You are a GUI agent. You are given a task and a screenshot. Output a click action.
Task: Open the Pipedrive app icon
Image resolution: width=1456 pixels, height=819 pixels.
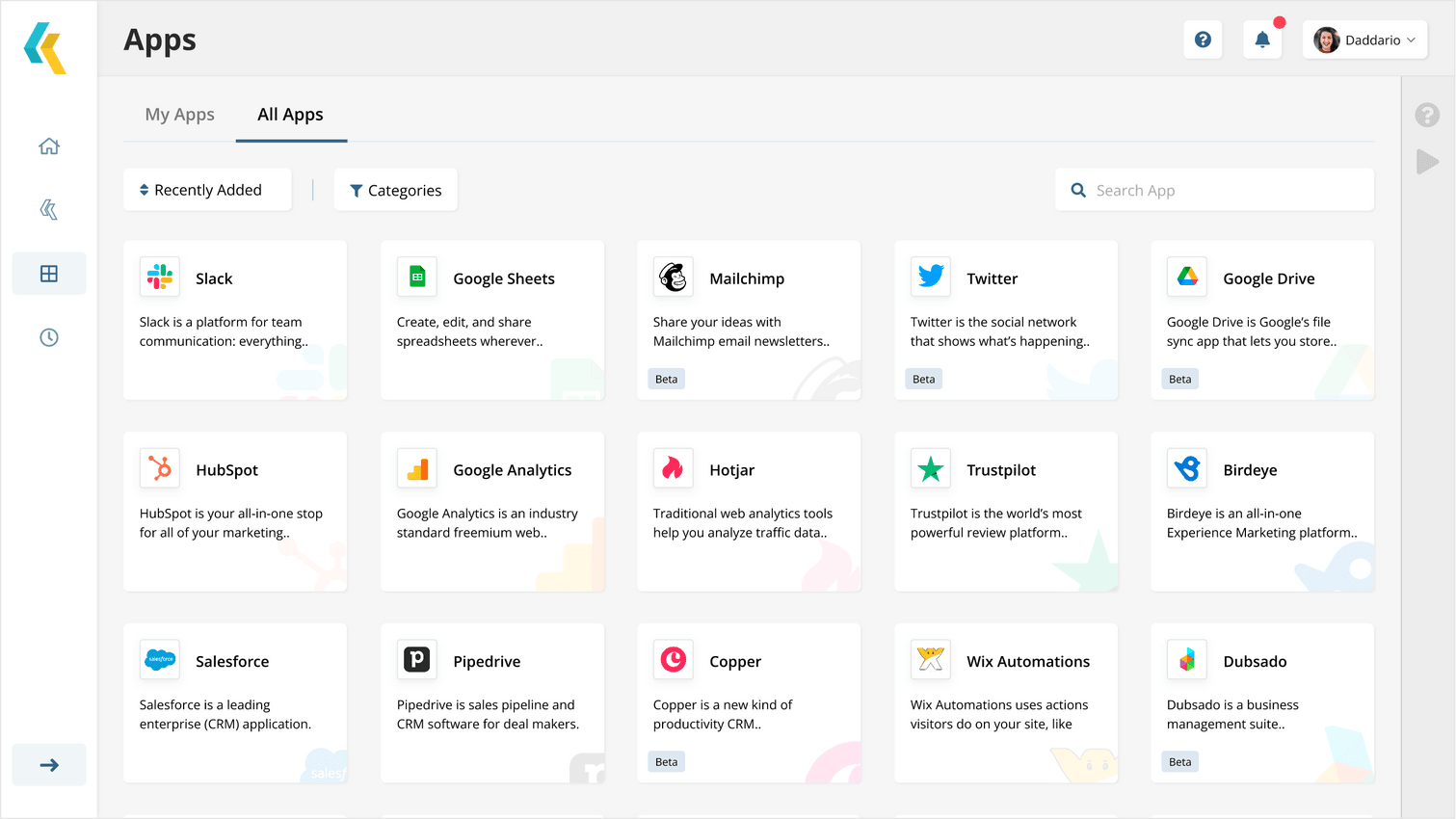pyautogui.click(x=416, y=659)
